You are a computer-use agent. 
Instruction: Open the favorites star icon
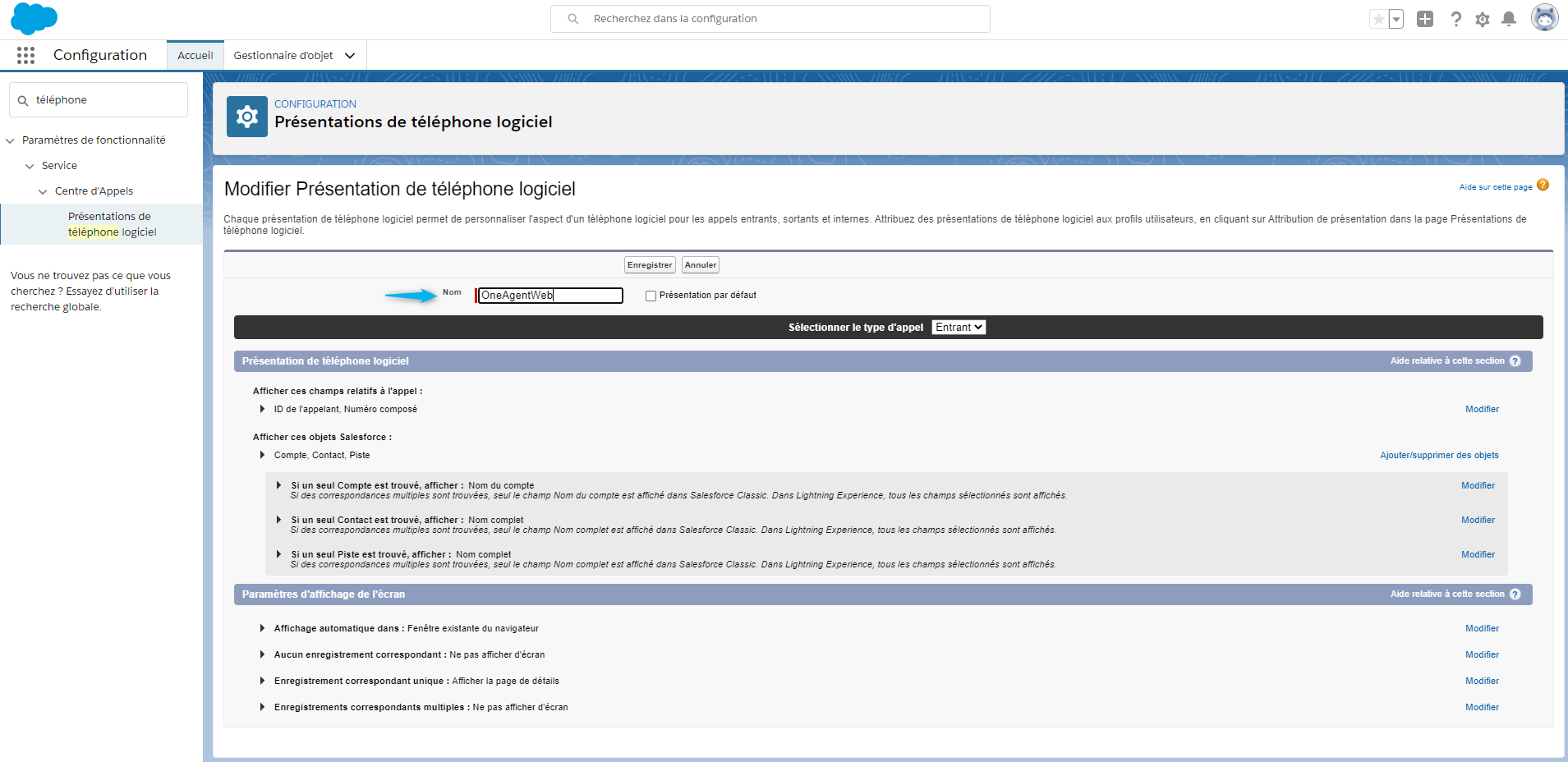tap(1378, 19)
